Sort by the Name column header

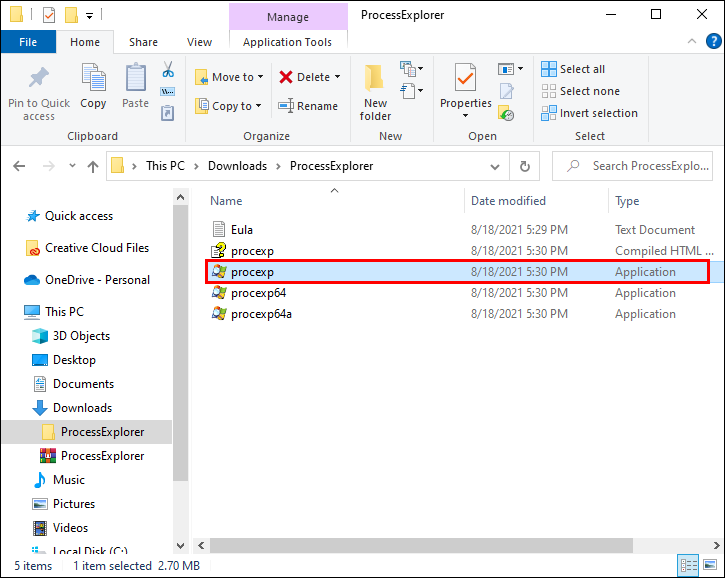click(226, 201)
